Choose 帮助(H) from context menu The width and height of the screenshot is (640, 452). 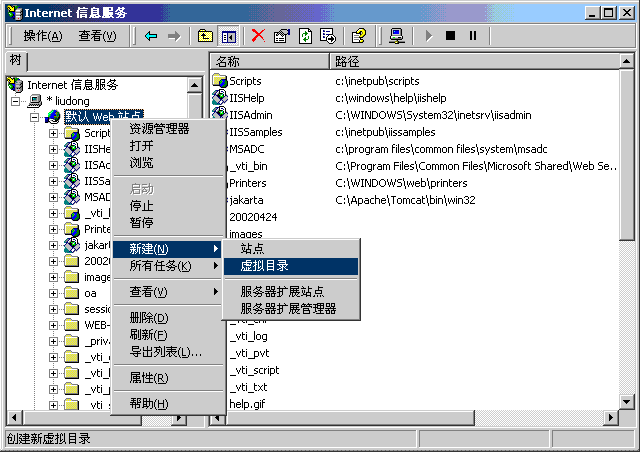point(168,404)
